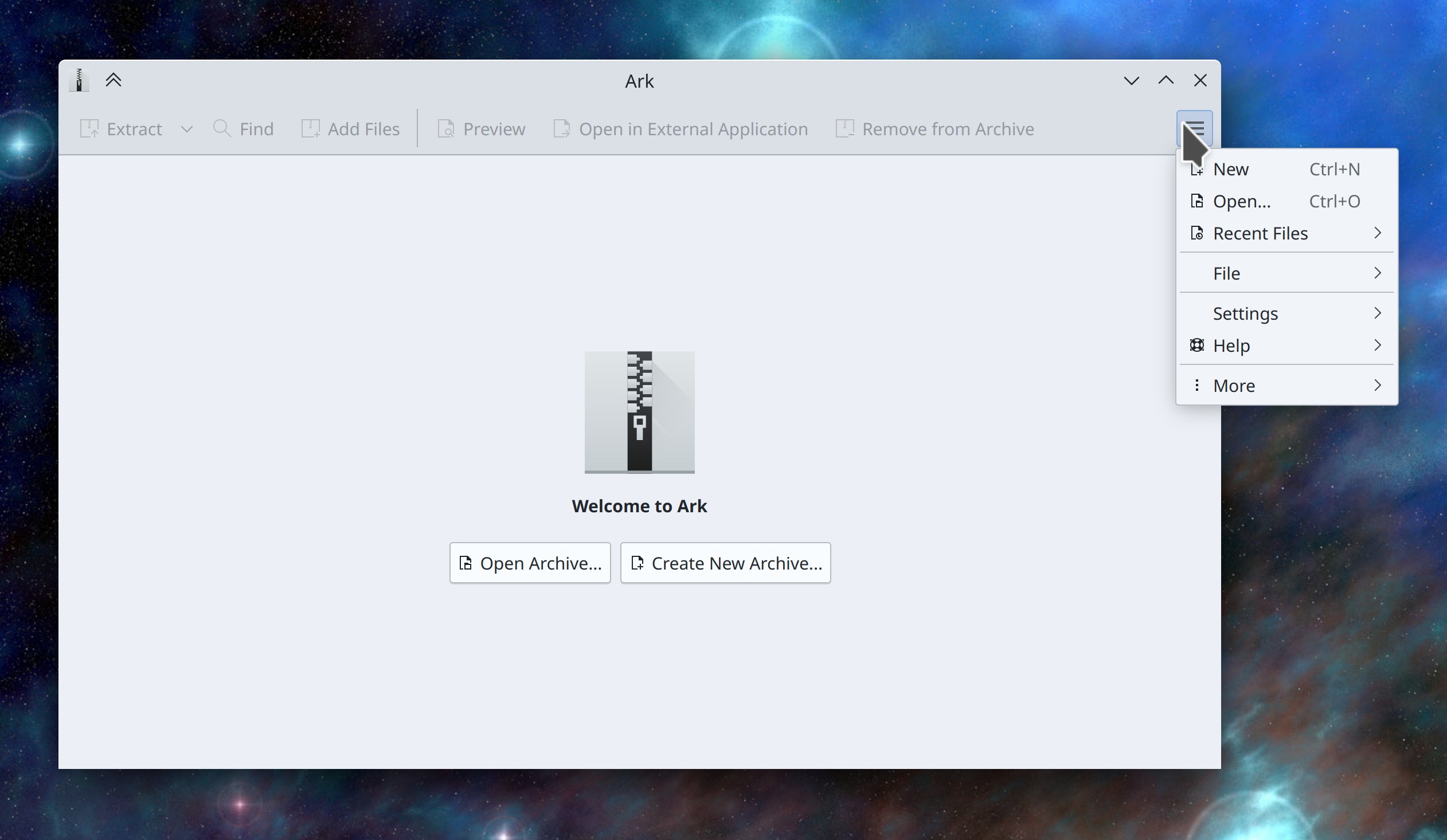Click the Ark zipper icon in title bar
1447x840 pixels.
[79, 80]
